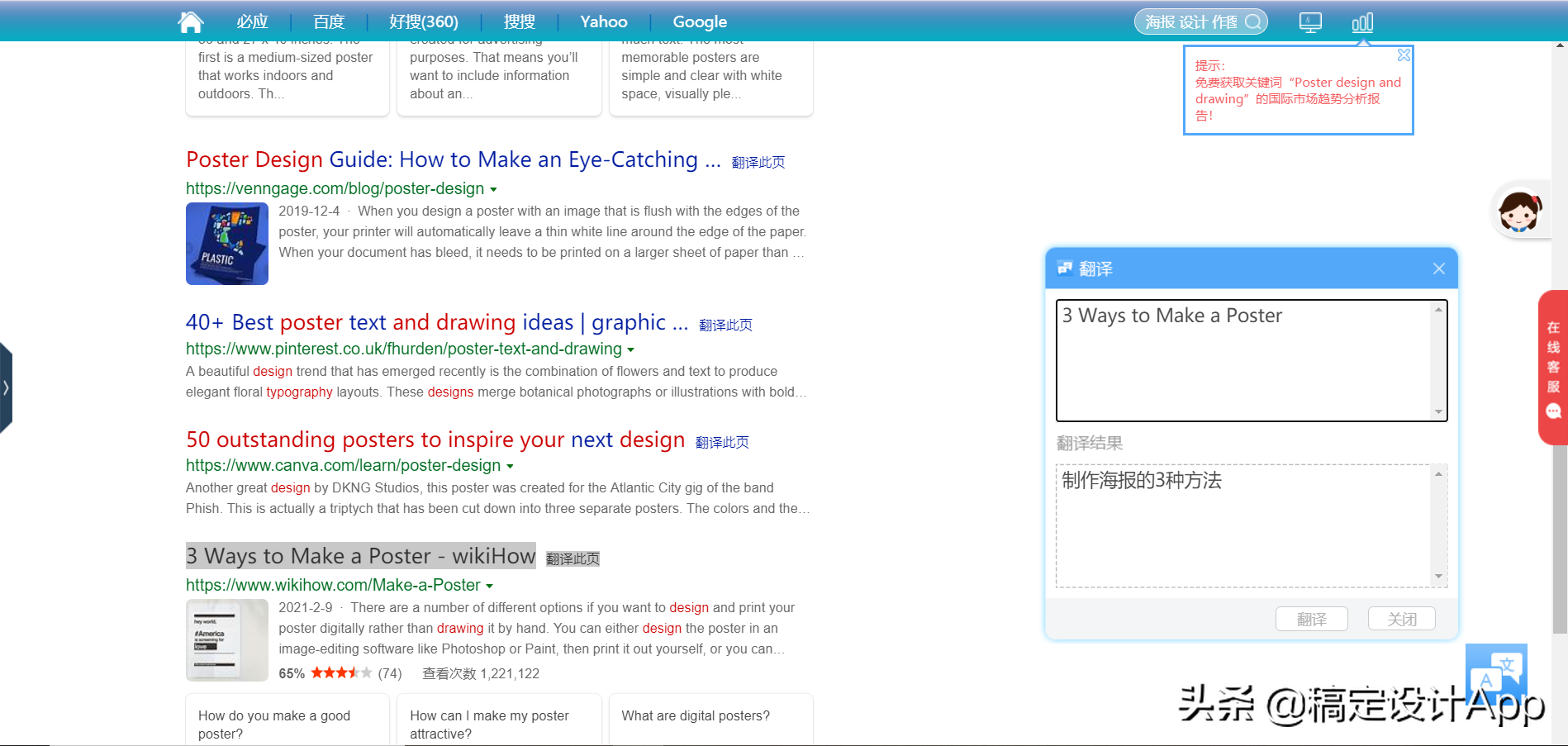
Task: Open 'Poster Design Guide' result title
Action: click(454, 159)
